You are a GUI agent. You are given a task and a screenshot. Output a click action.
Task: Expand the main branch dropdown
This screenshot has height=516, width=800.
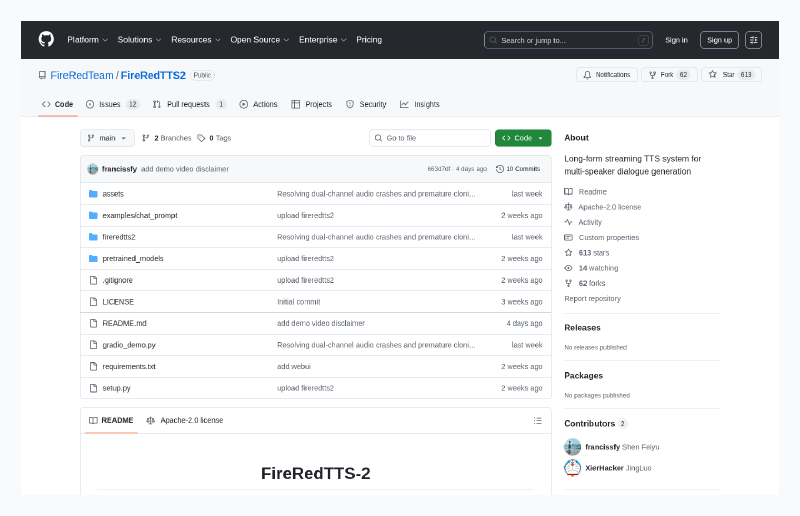point(105,138)
